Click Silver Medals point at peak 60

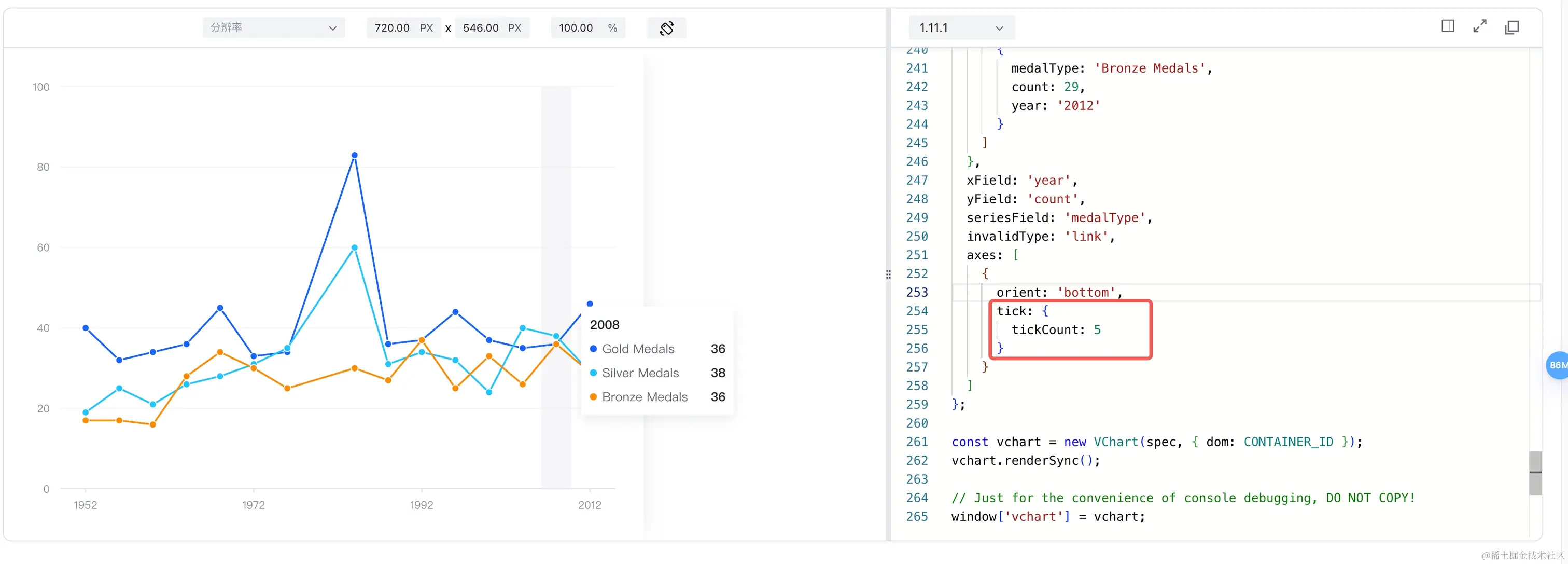(x=354, y=248)
